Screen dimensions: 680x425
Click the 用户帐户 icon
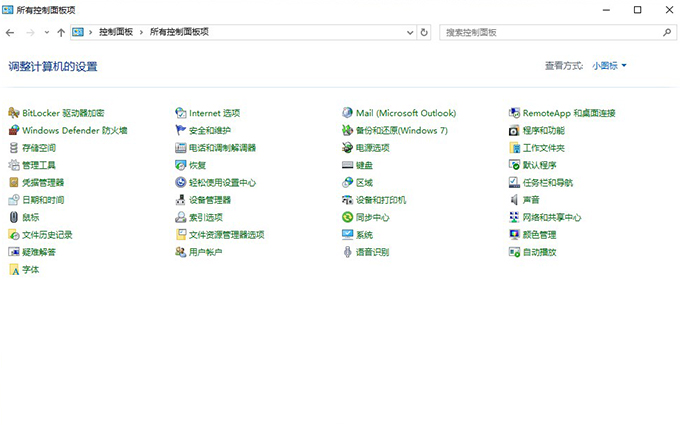point(180,252)
